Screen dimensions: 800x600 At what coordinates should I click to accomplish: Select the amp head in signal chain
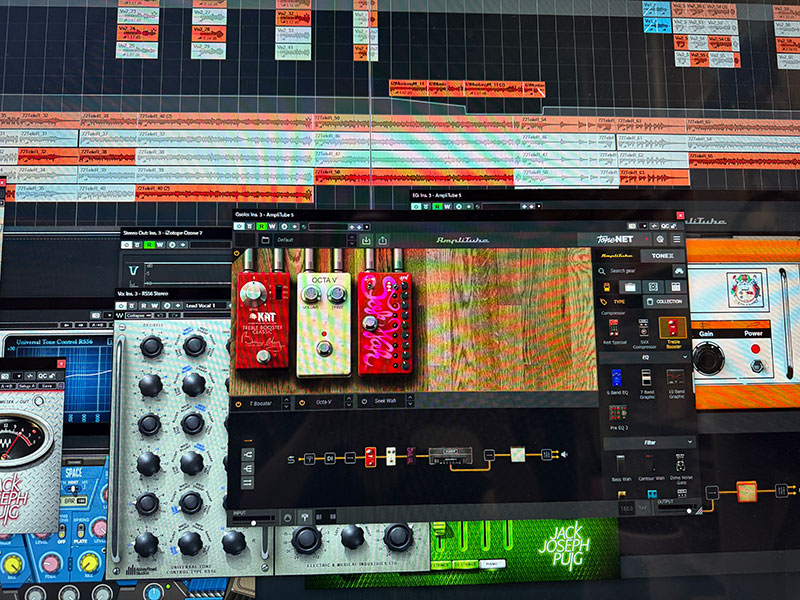(x=450, y=455)
